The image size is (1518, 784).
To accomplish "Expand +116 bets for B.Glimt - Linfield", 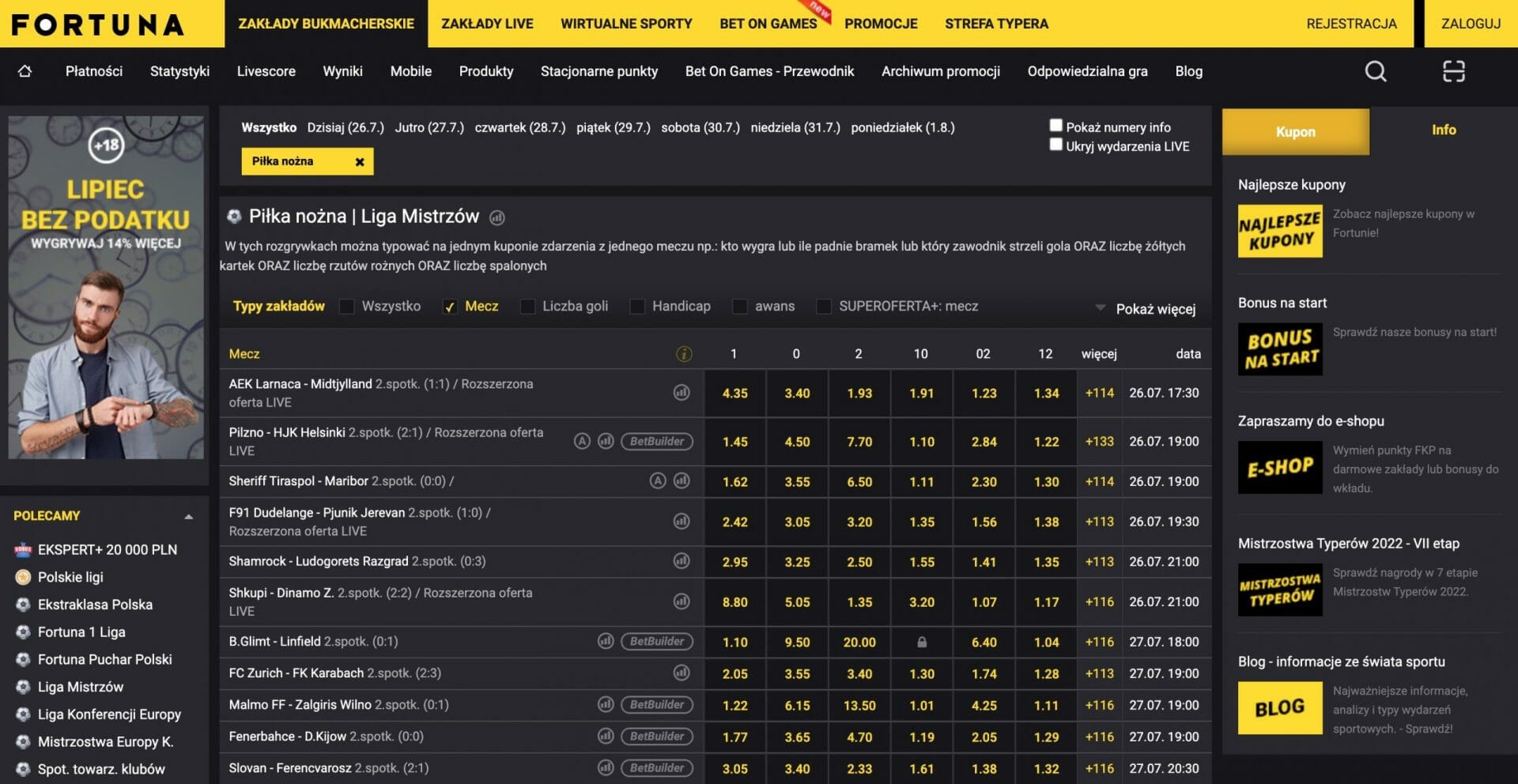I will [x=1100, y=642].
